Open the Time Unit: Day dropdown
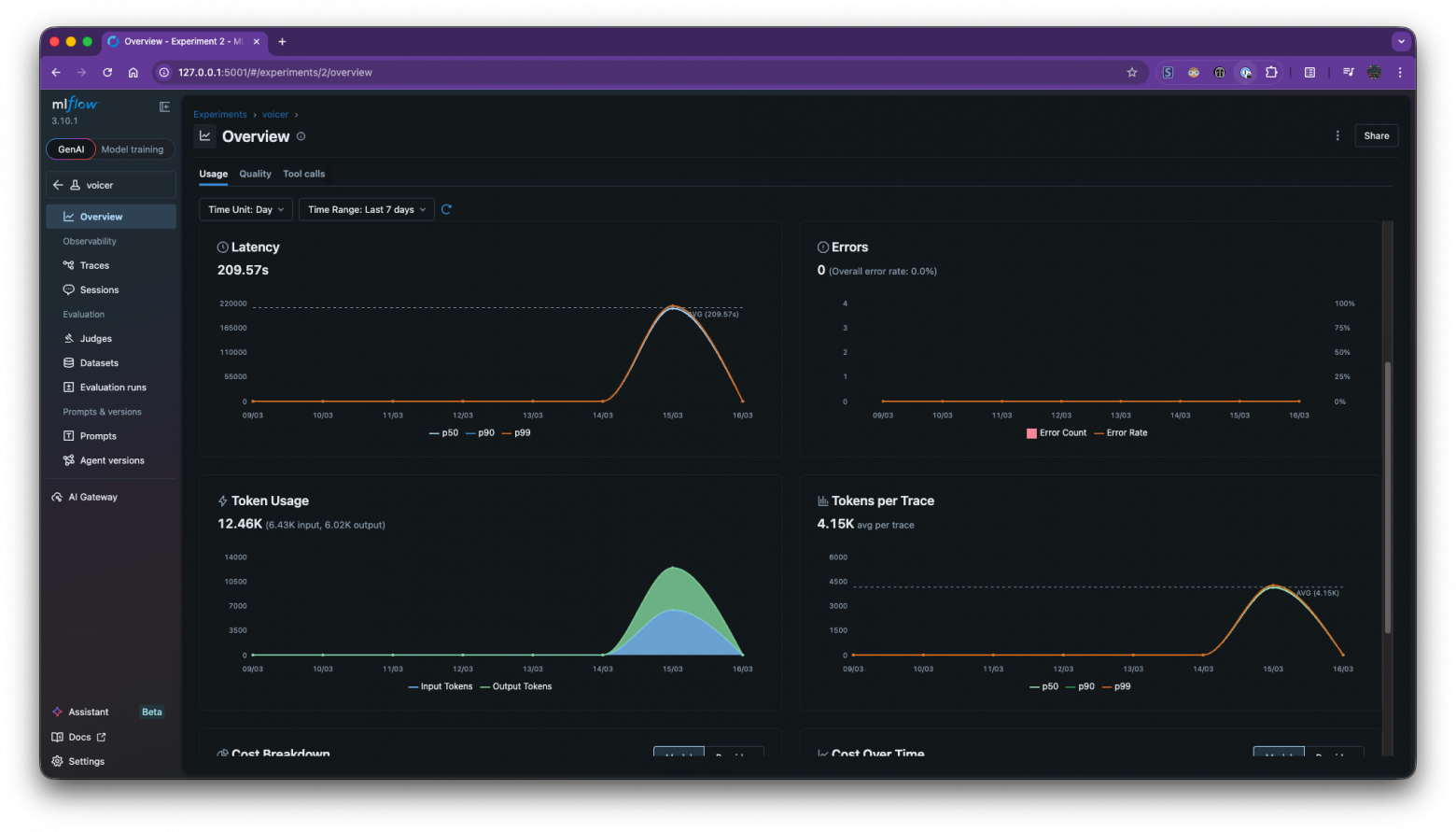 tap(245, 209)
